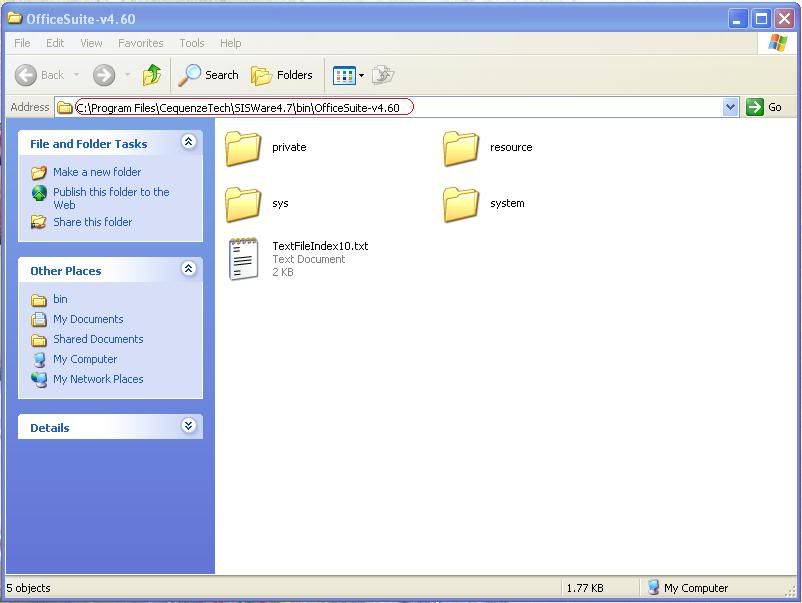Click the Share this folder icon
The width and height of the screenshot is (802, 603).
click(x=39, y=222)
